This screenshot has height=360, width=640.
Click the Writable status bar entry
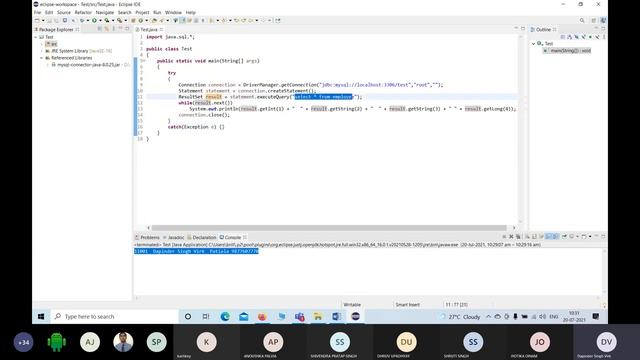click(352, 305)
